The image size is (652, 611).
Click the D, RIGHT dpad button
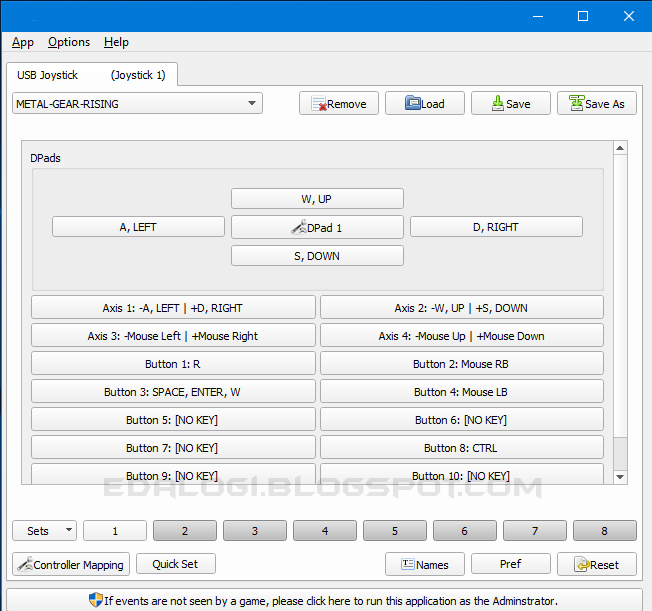[496, 227]
